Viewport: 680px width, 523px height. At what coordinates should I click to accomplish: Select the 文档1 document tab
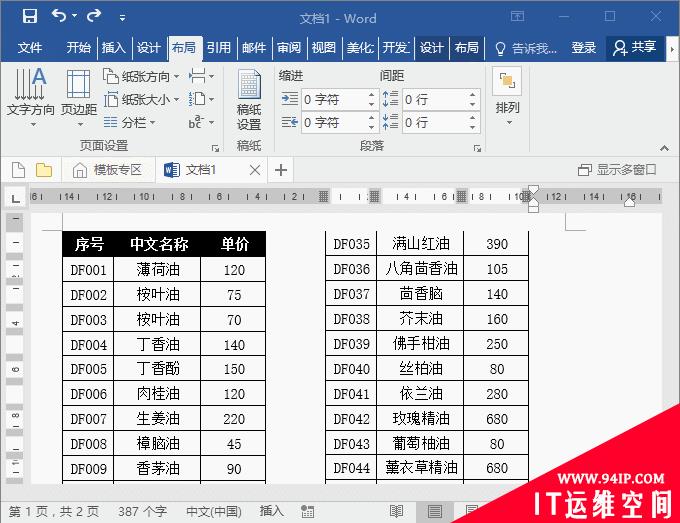tap(202, 170)
